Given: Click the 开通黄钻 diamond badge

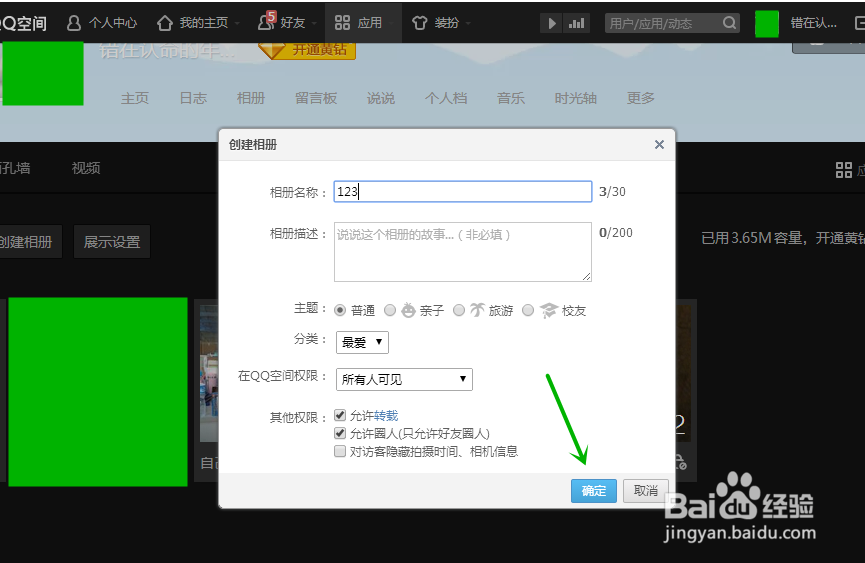Looking at the screenshot, I should [307, 50].
